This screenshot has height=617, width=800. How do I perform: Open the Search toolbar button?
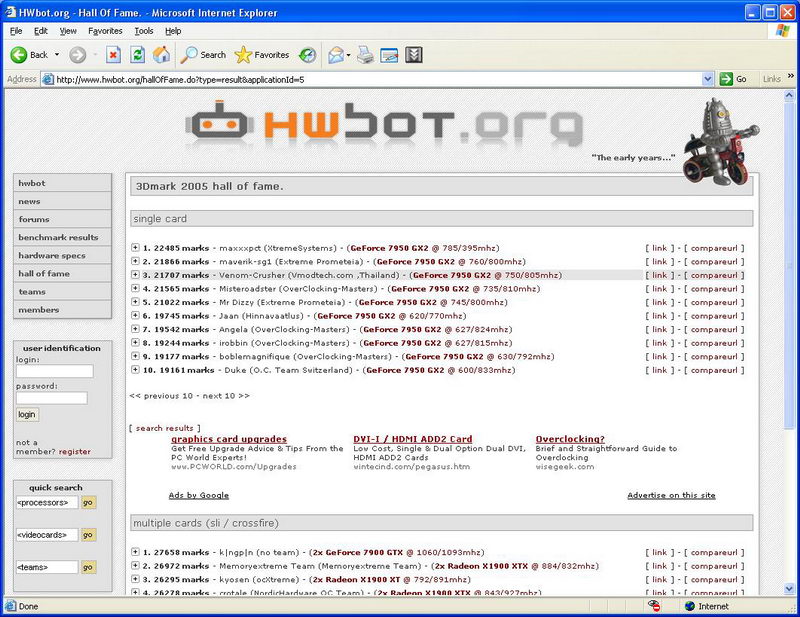coord(204,55)
